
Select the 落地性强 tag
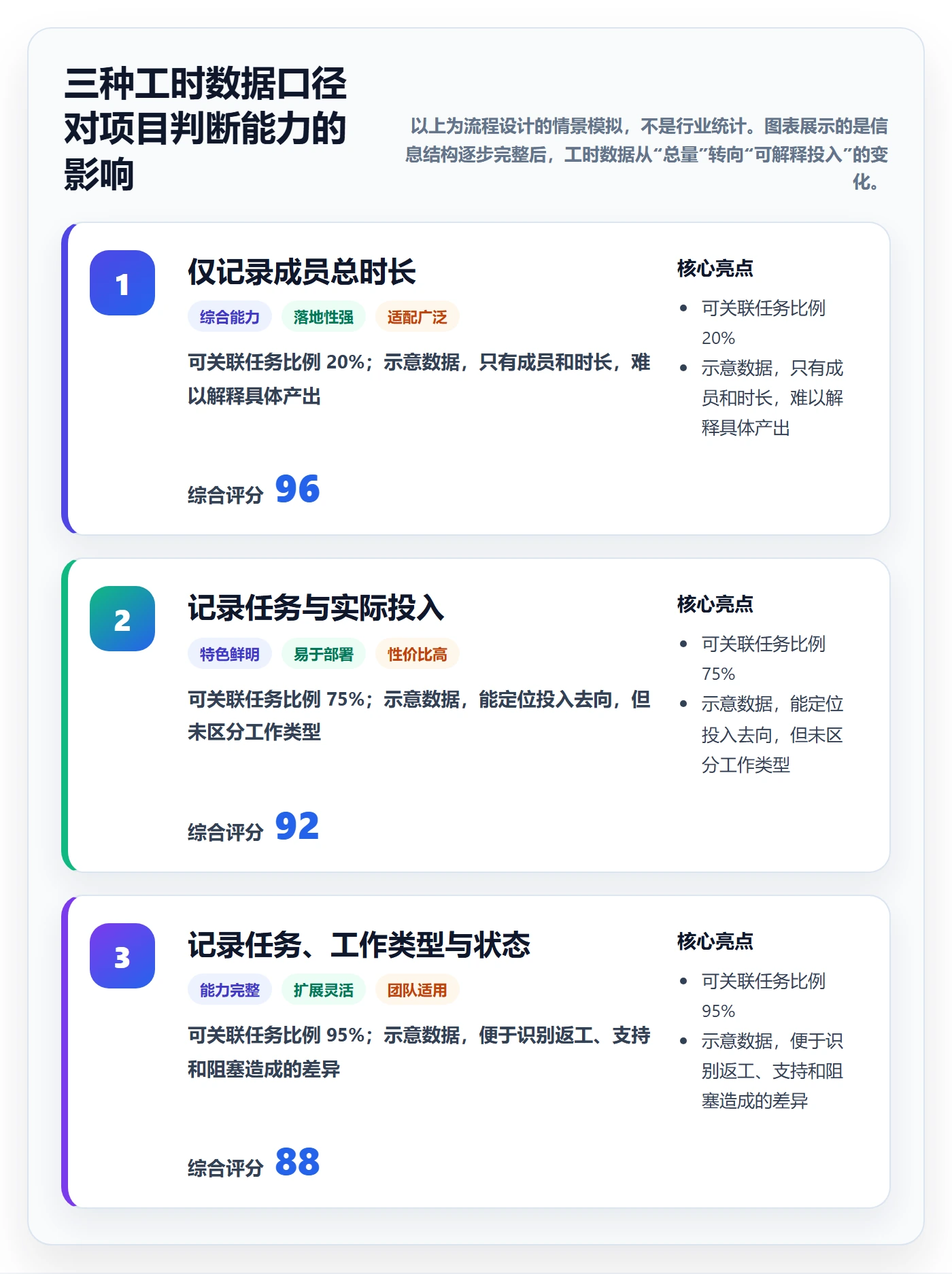pyautogui.click(x=324, y=317)
